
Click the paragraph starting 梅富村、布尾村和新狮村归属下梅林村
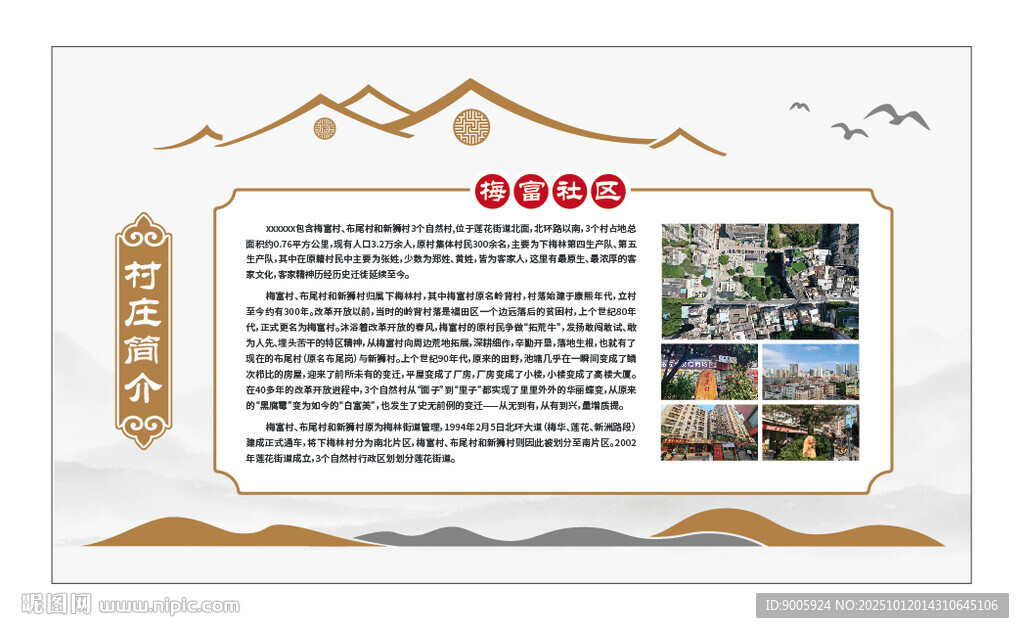pos(441,351)
